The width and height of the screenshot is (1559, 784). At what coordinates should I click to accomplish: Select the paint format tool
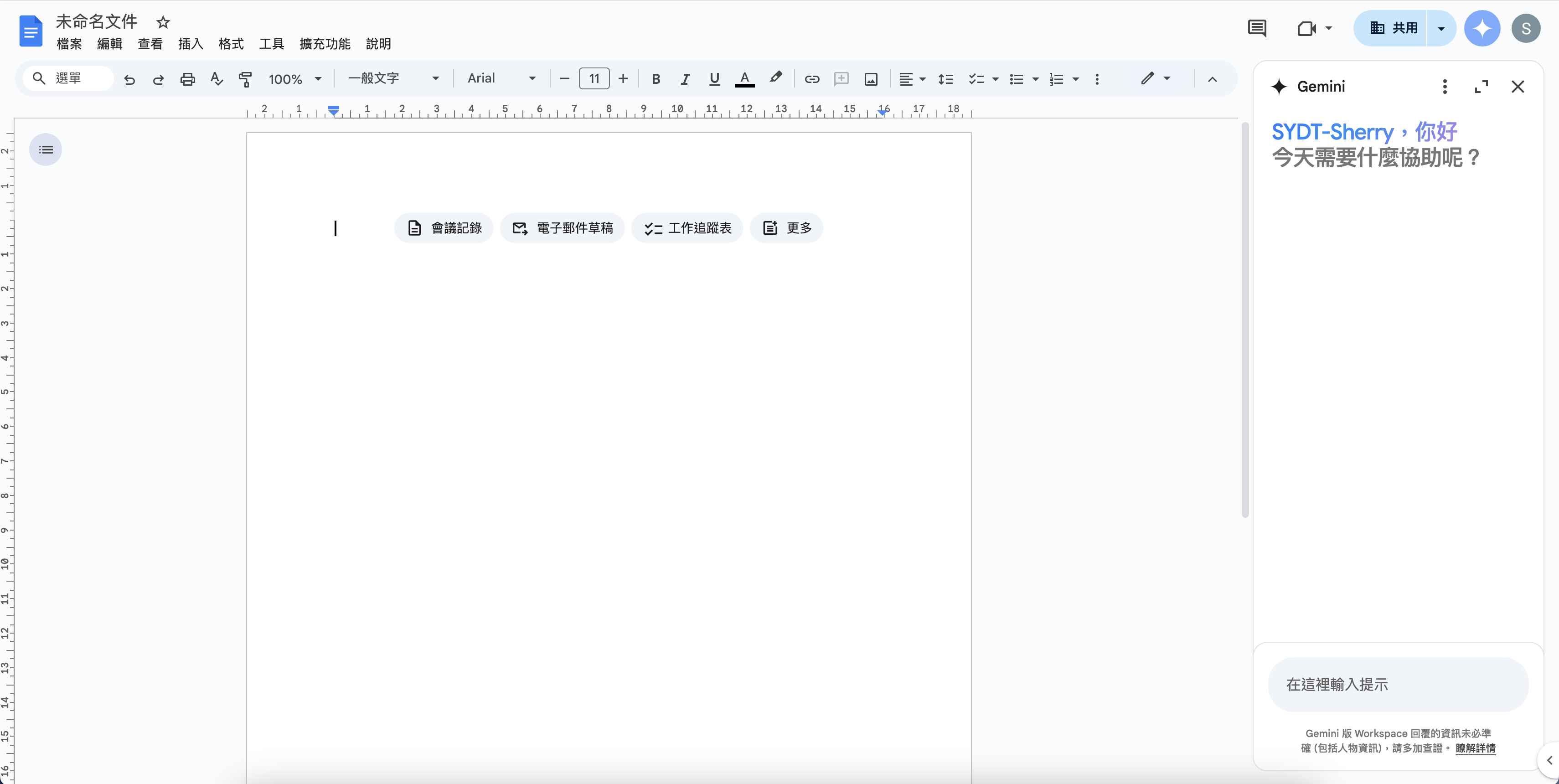pos(245,79)
